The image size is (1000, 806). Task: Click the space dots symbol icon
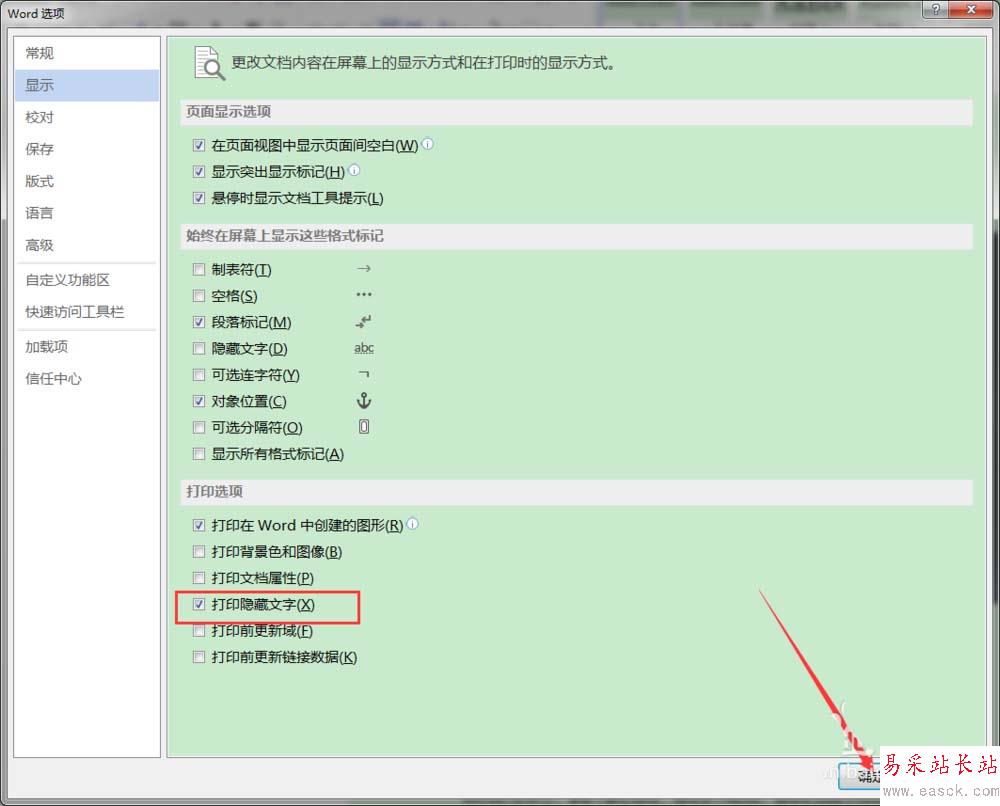click(364, 295)
